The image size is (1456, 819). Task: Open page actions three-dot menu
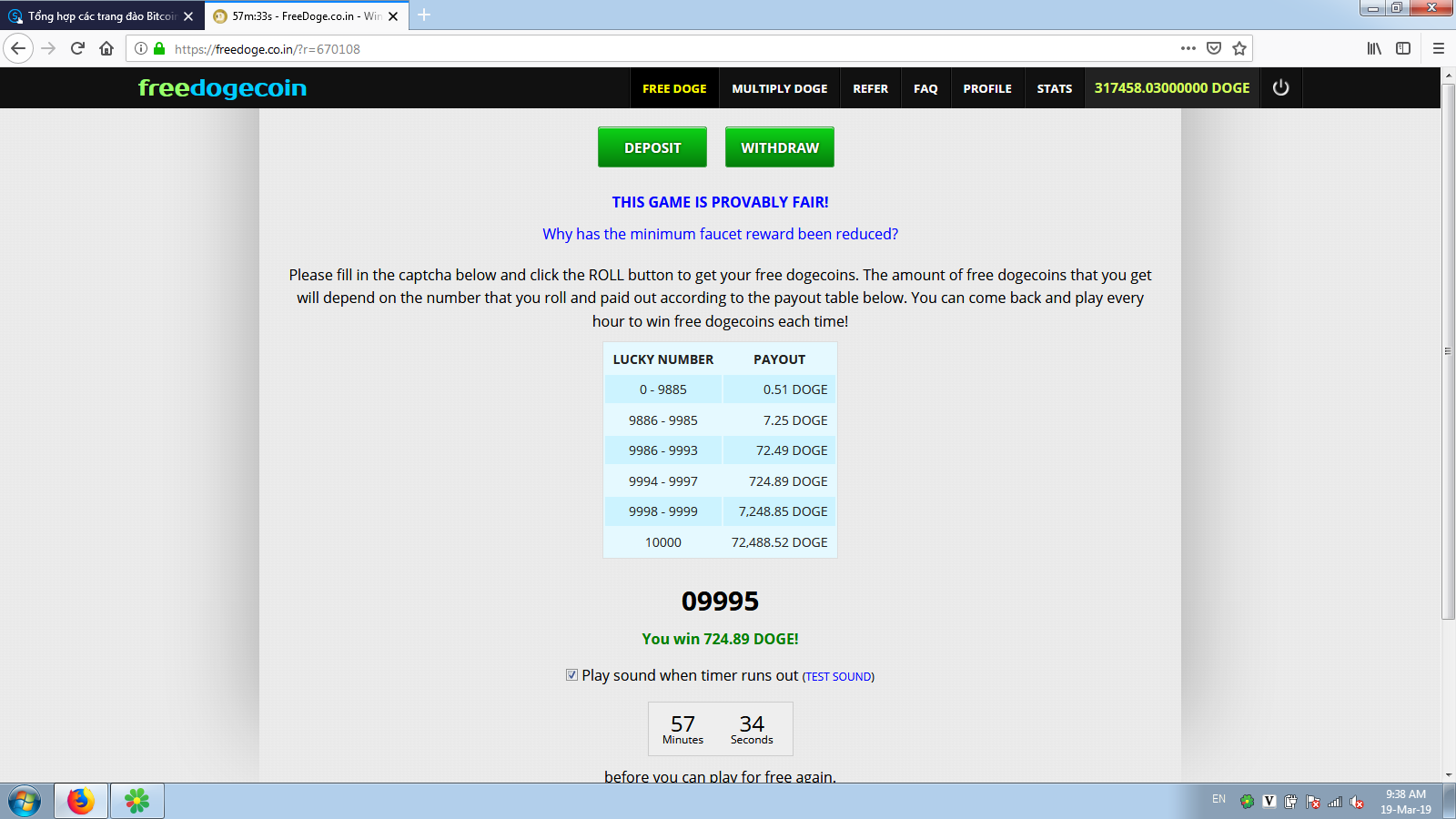tap(1188, 48)
